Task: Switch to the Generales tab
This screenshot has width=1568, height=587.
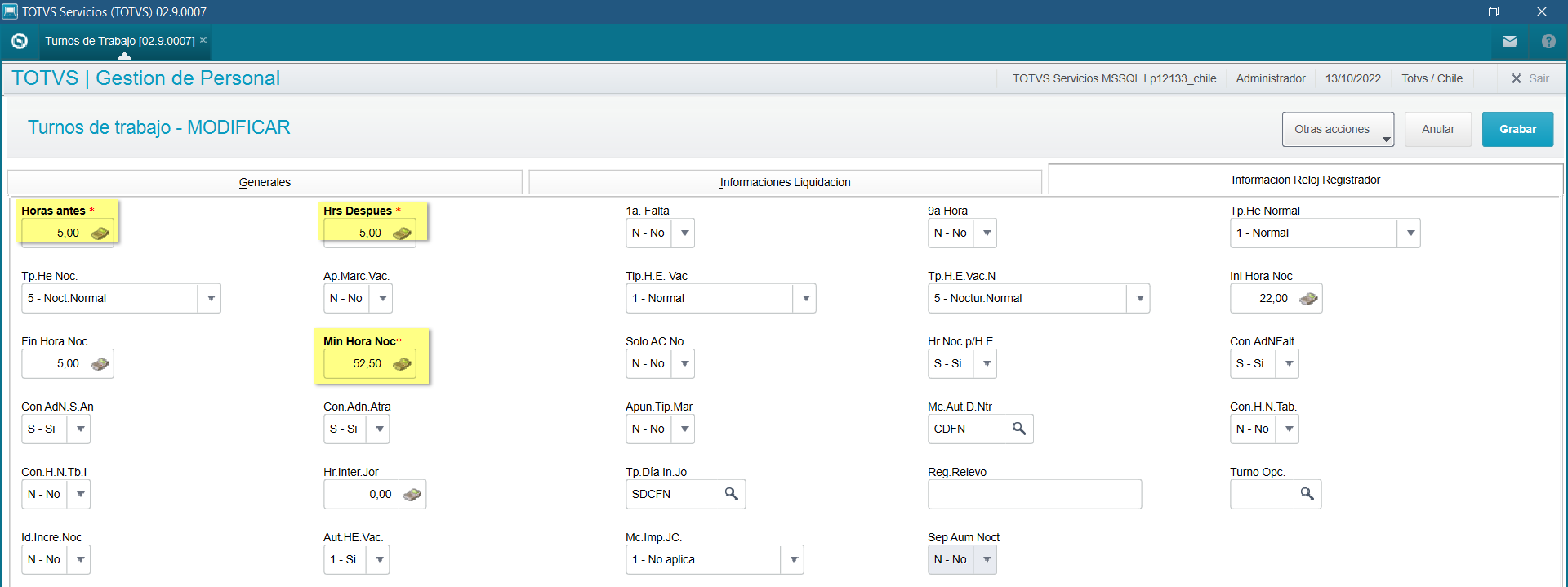Action: pyautogui.click(x=265, y=182)
